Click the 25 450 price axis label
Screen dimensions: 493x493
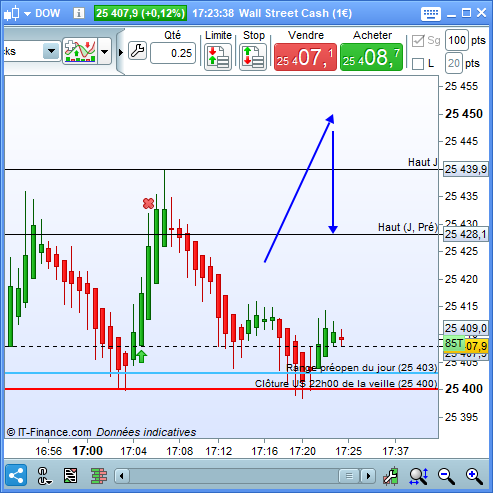pos(464,114)
